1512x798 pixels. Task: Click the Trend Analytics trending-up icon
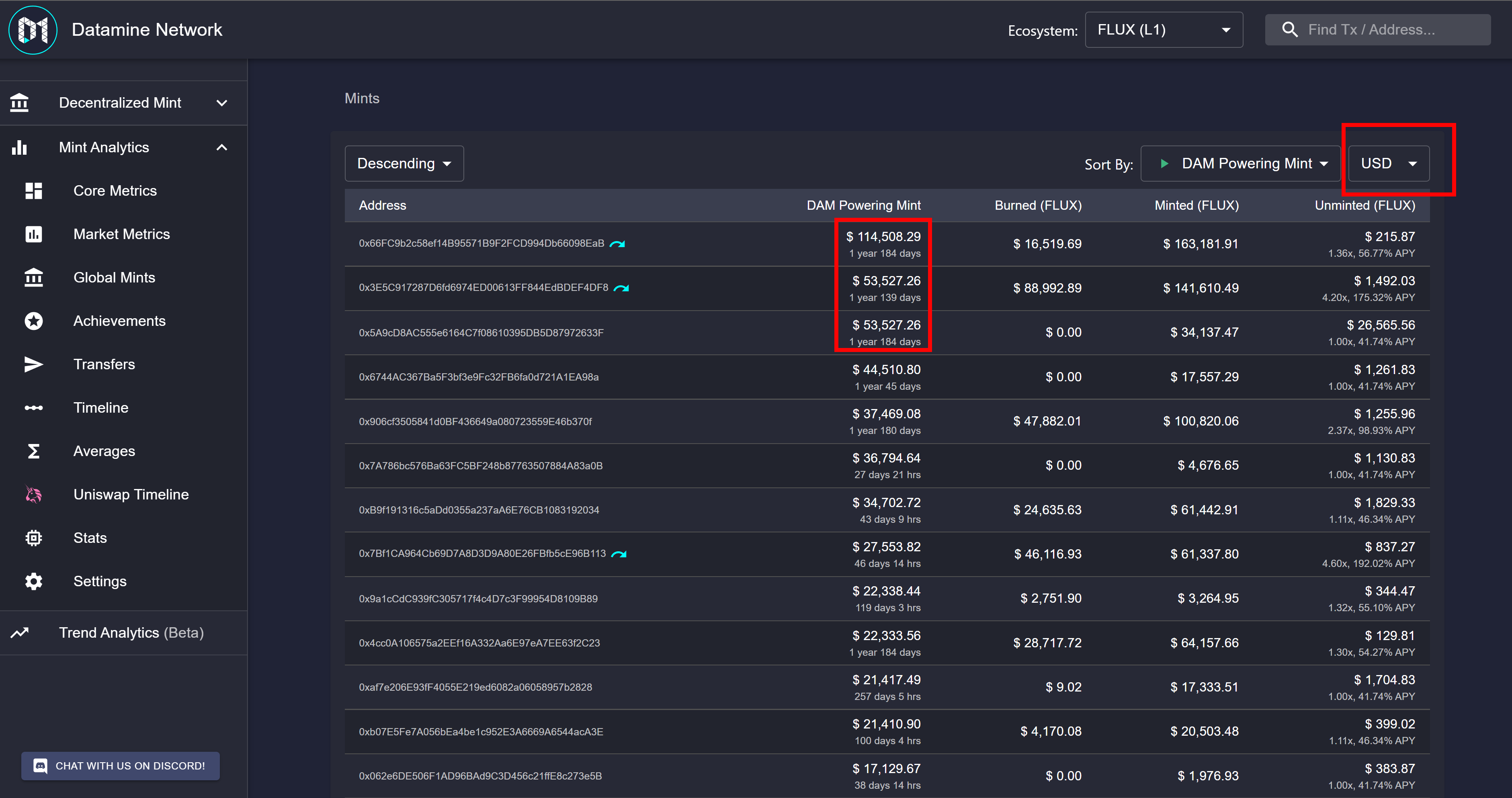tap(19, 632)
